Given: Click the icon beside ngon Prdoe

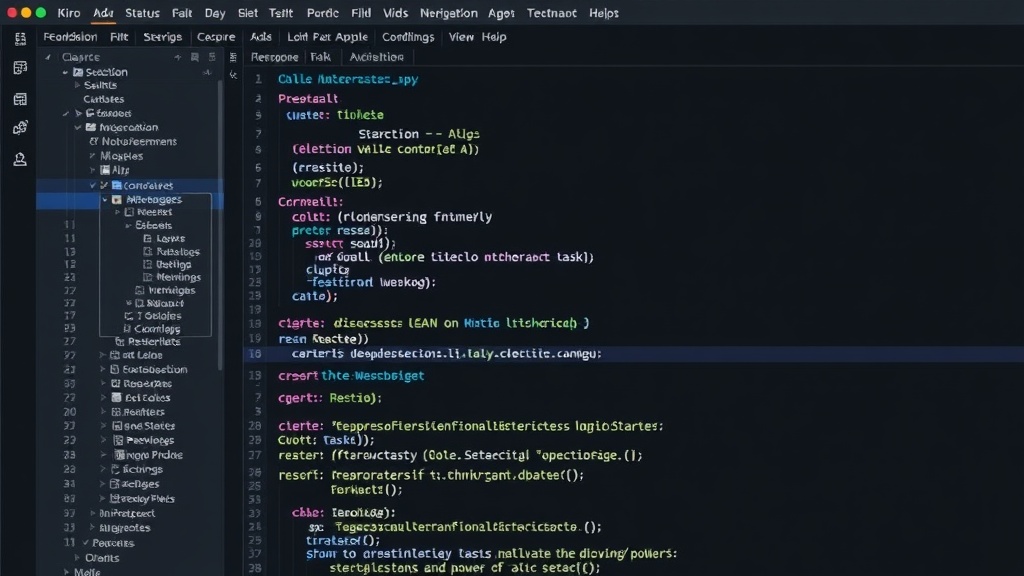Looking at the screenshot, I should 120,455.
